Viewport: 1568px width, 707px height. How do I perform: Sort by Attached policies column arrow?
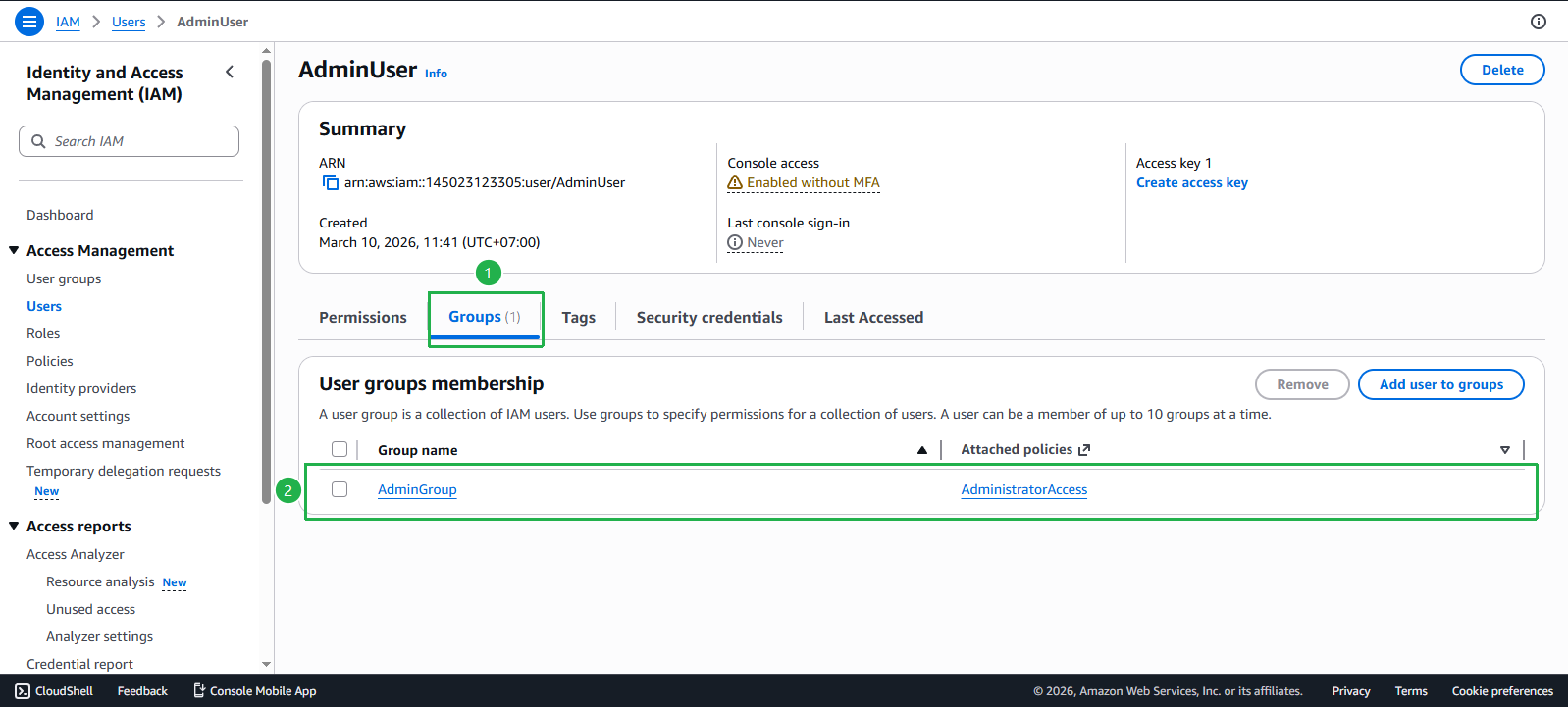(x=1505, y=450)
